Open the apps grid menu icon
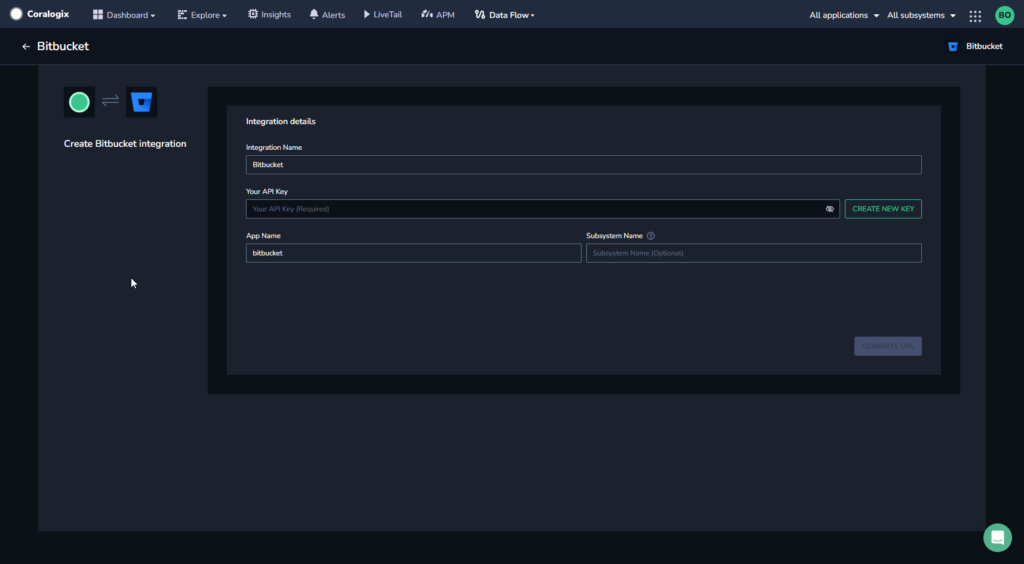The height and width of the screenshot is (564, 1024). [975, 16]
